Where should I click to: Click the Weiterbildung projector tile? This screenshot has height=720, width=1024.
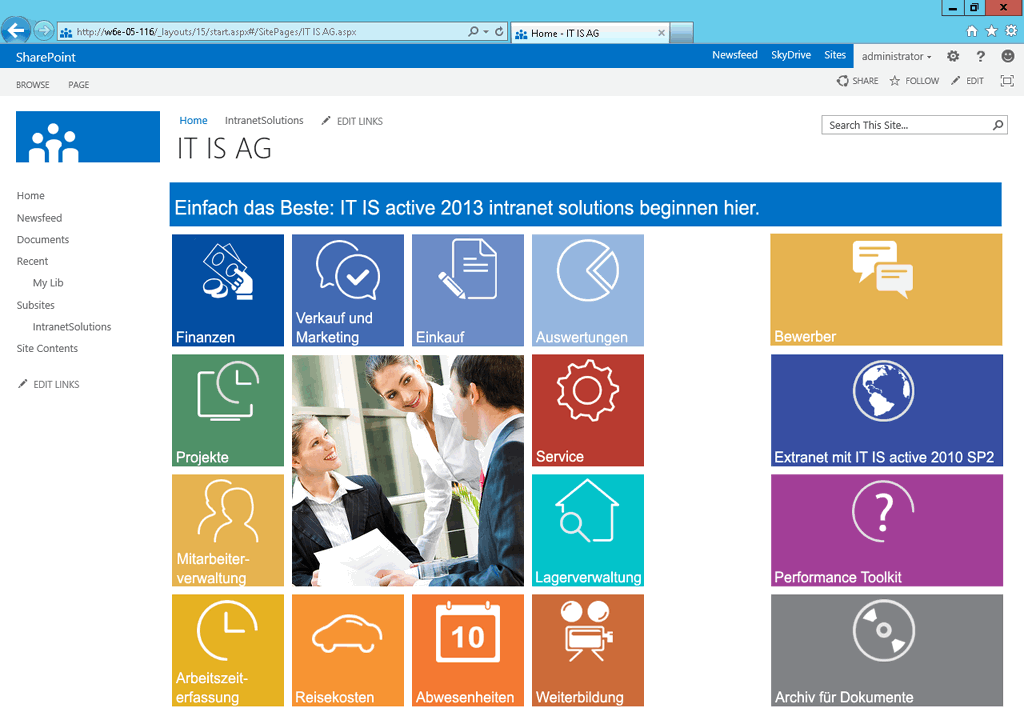[x=588, y=650]
